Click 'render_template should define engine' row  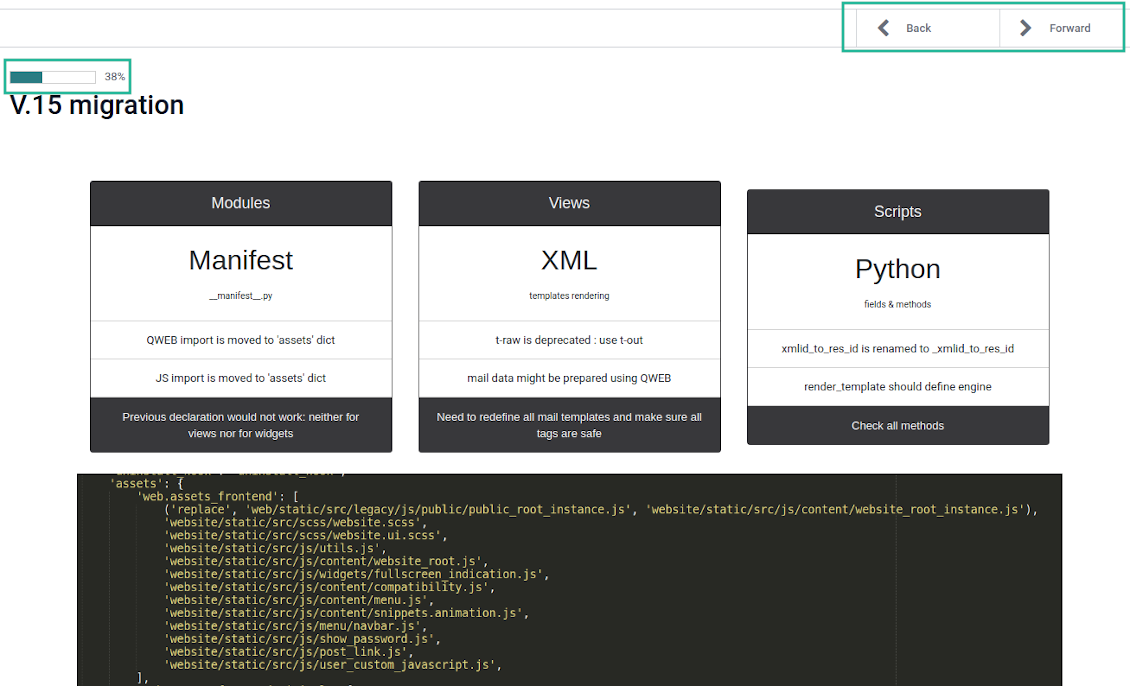click(x=898, y=387)
